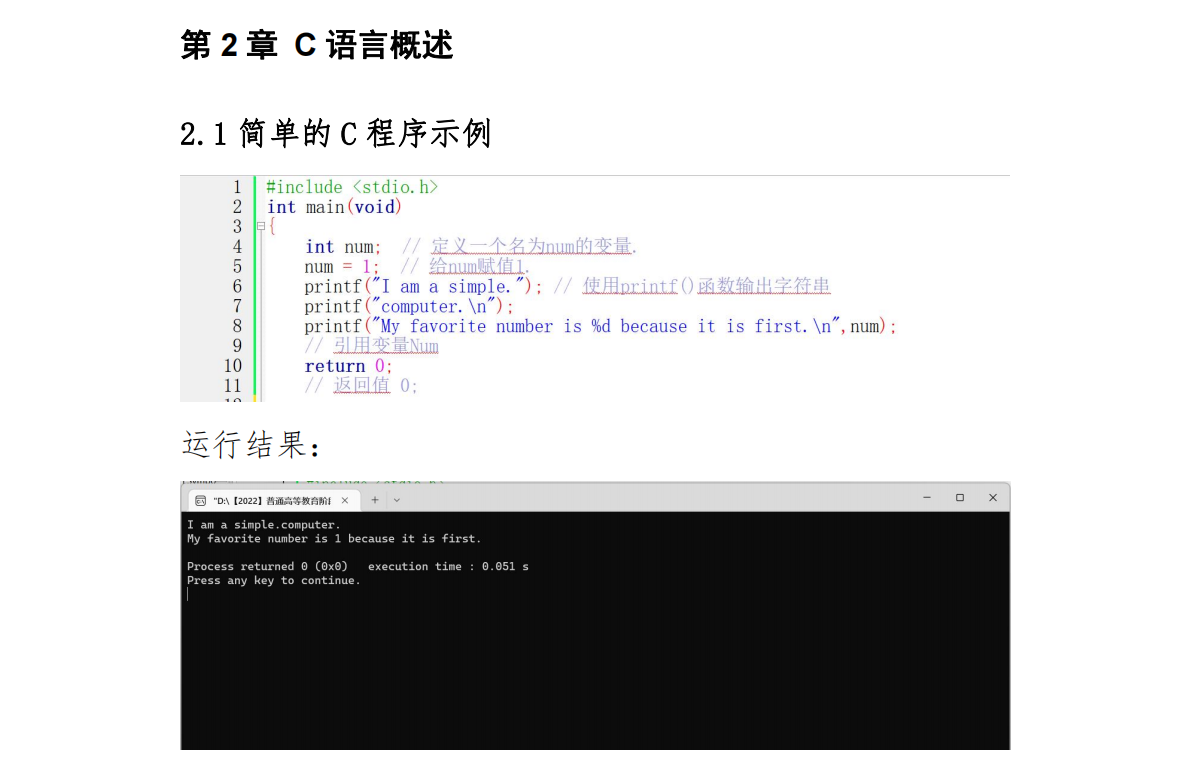
Task: Click the blinking cursor in the terminal output
Action: (x=188, y=593)
